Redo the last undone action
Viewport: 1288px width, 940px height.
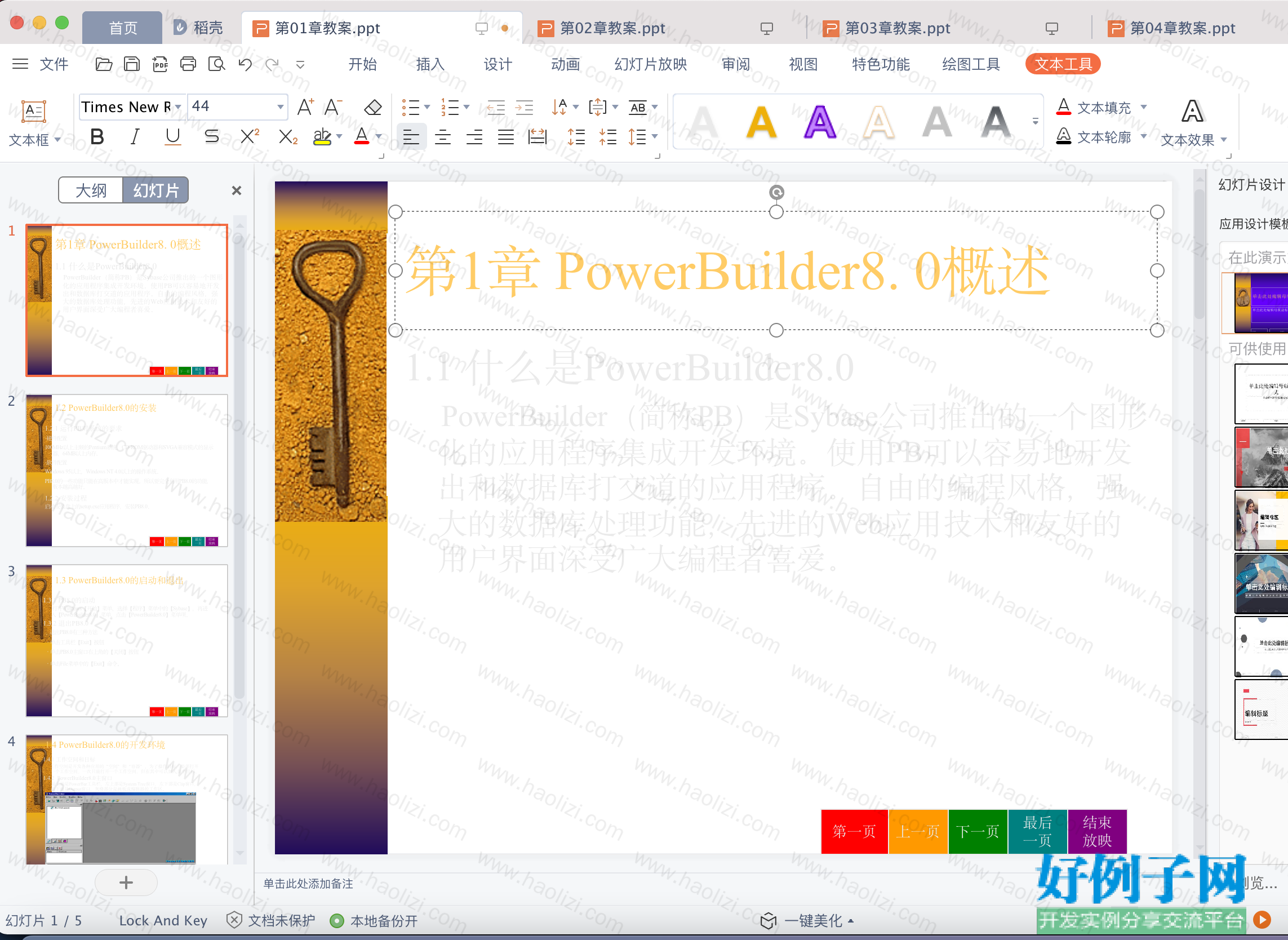click(273, 64)
